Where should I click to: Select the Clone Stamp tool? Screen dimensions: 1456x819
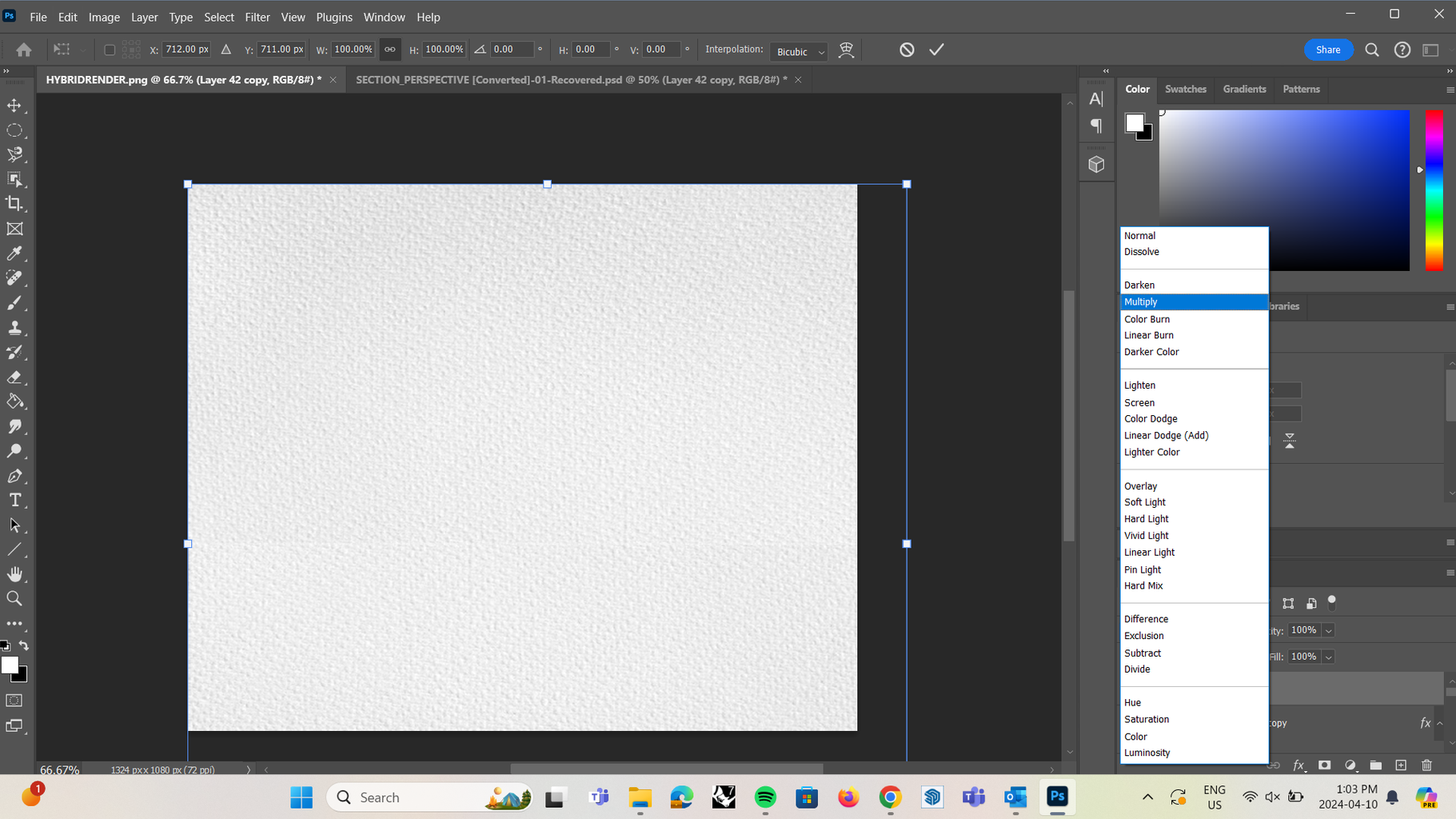(x=15, y=327)
